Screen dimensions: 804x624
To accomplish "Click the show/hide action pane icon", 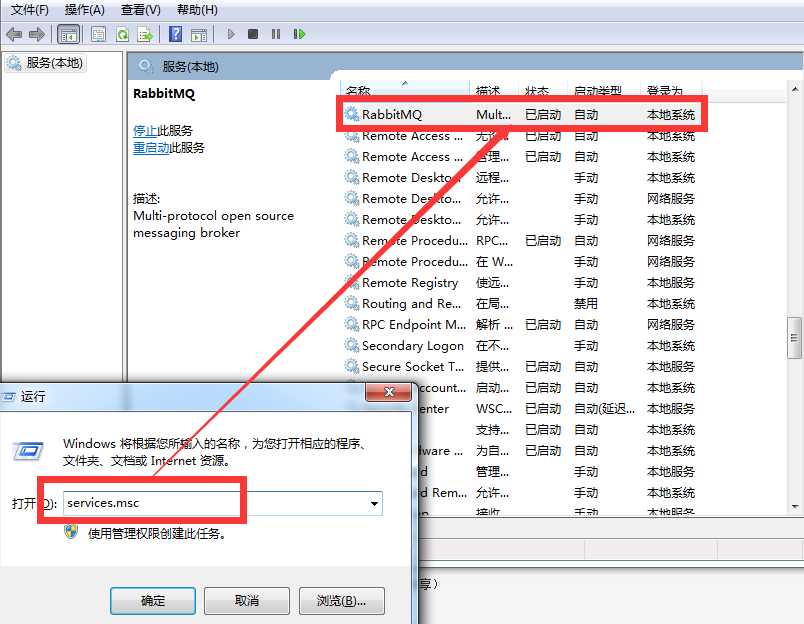I will pyautogui.click(x=199, y=35).
